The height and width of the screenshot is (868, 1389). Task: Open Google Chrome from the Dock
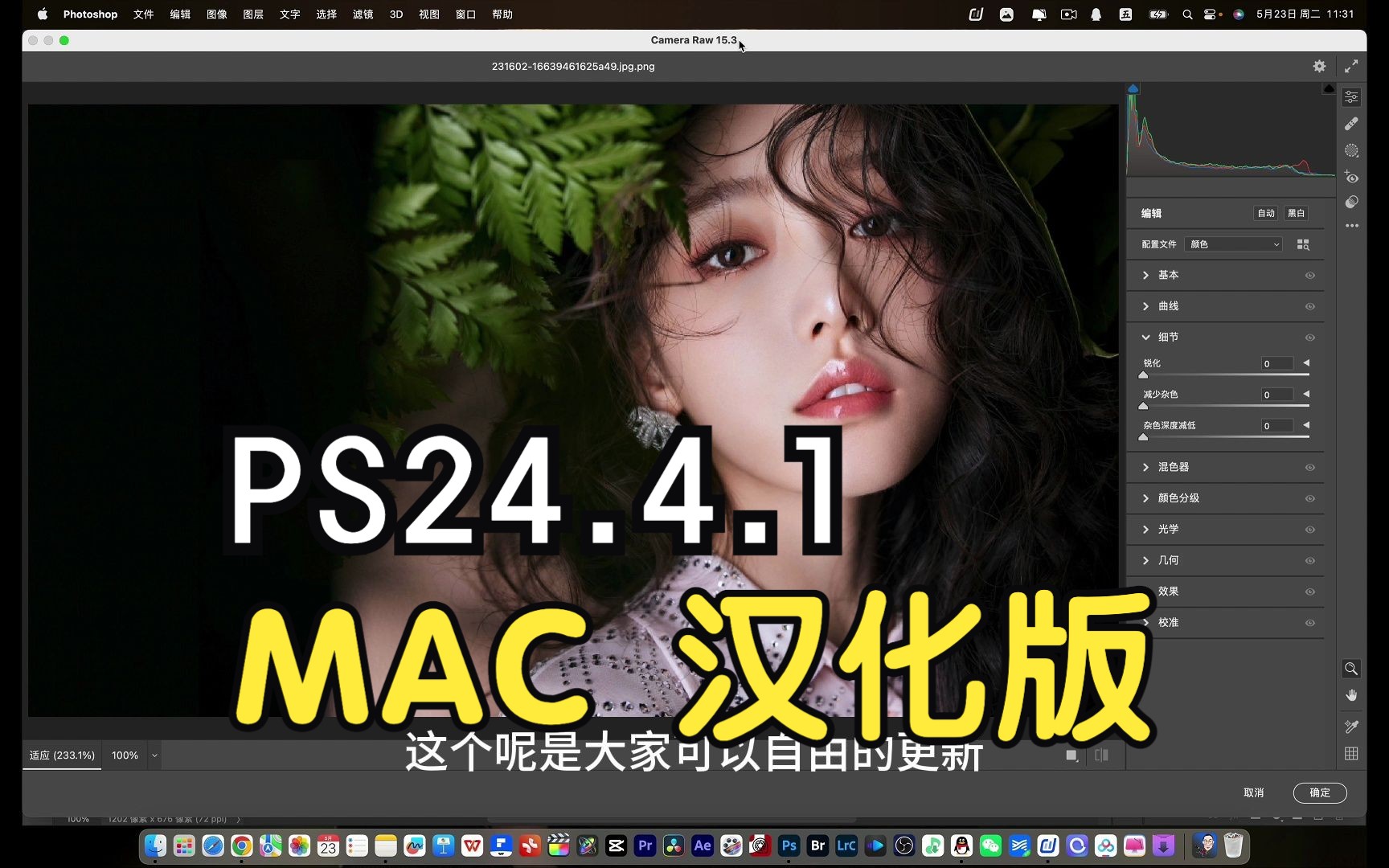[x=241, y=845]
